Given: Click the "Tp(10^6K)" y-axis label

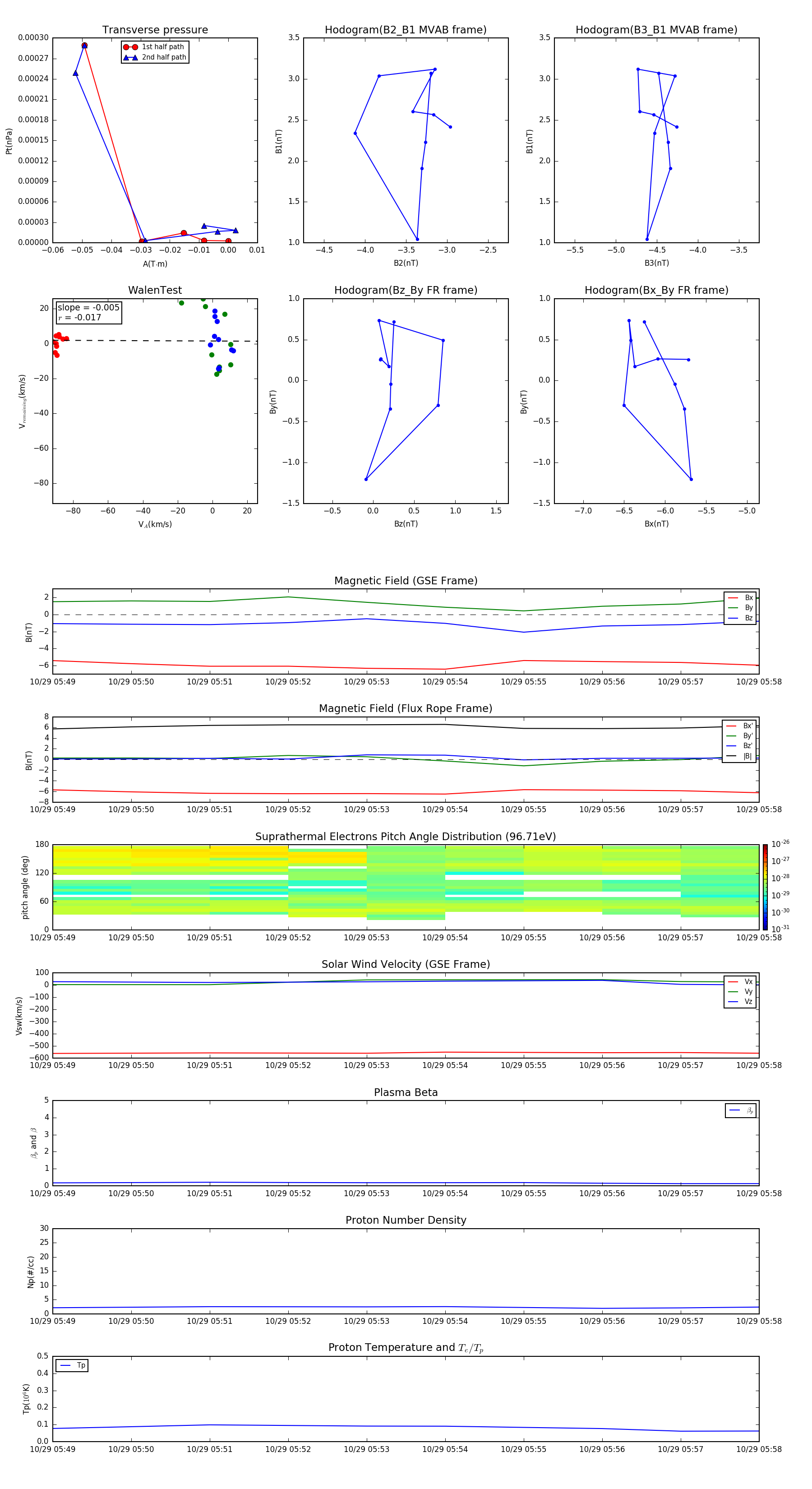Looking at the screenshot, I should click(x=26, y=1399).
